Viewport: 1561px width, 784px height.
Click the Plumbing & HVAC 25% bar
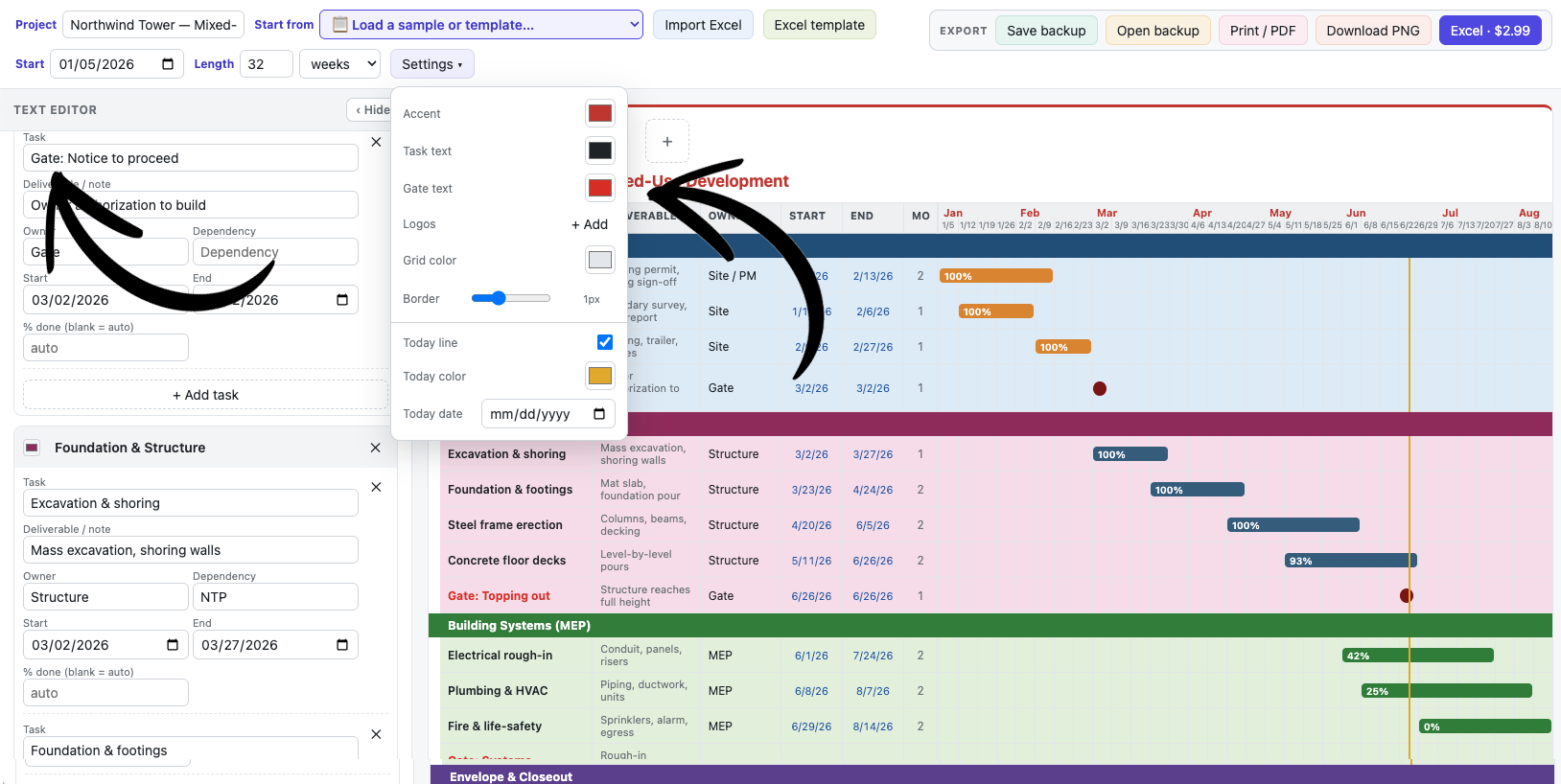[x=1447, y=691]
